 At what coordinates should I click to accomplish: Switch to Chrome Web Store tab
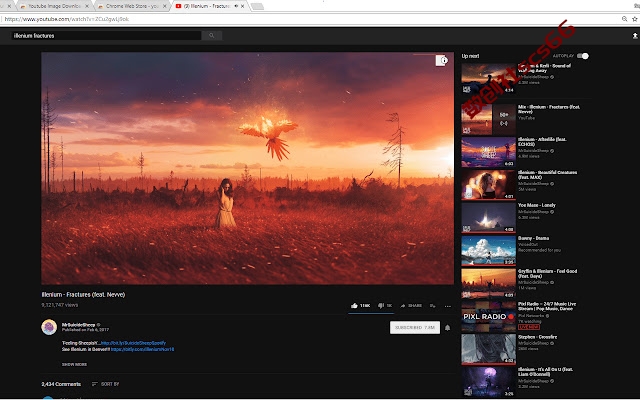click(x=131, y=6)
